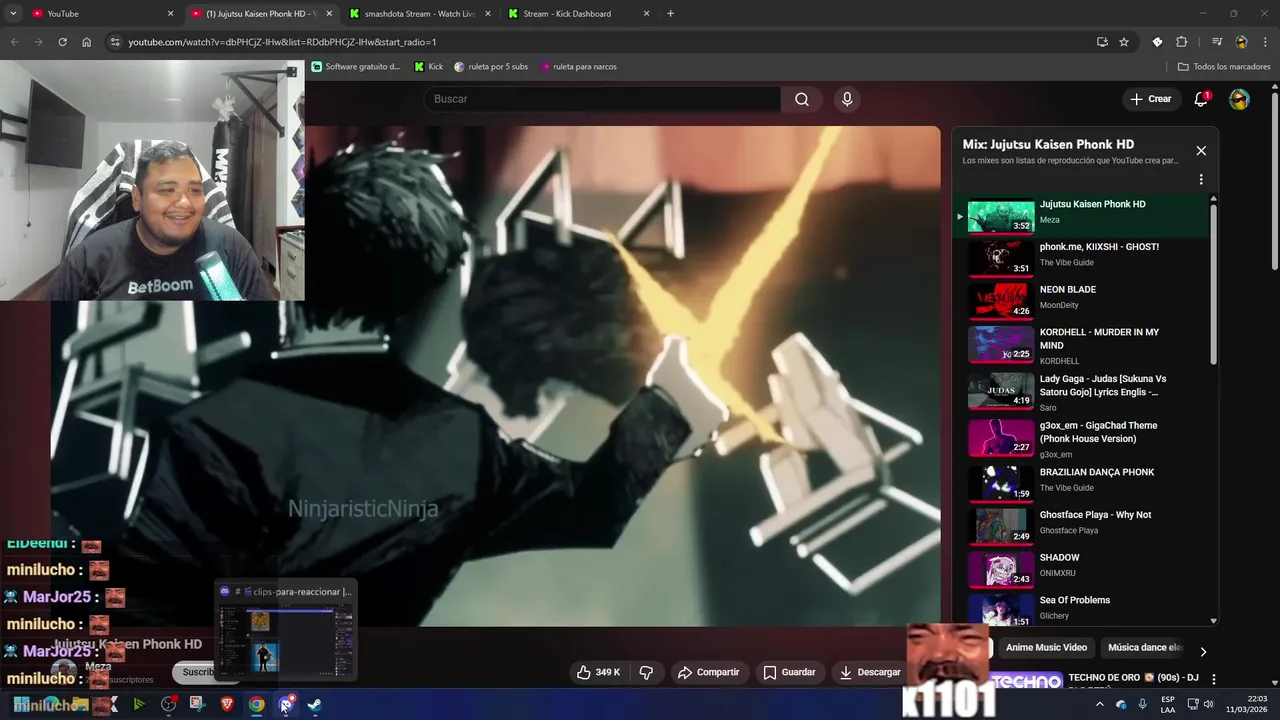Viewport: 1280px width, 720px height.
Task: Like the video with thumbs-up 349 K
Action: [x=598, y=672]
